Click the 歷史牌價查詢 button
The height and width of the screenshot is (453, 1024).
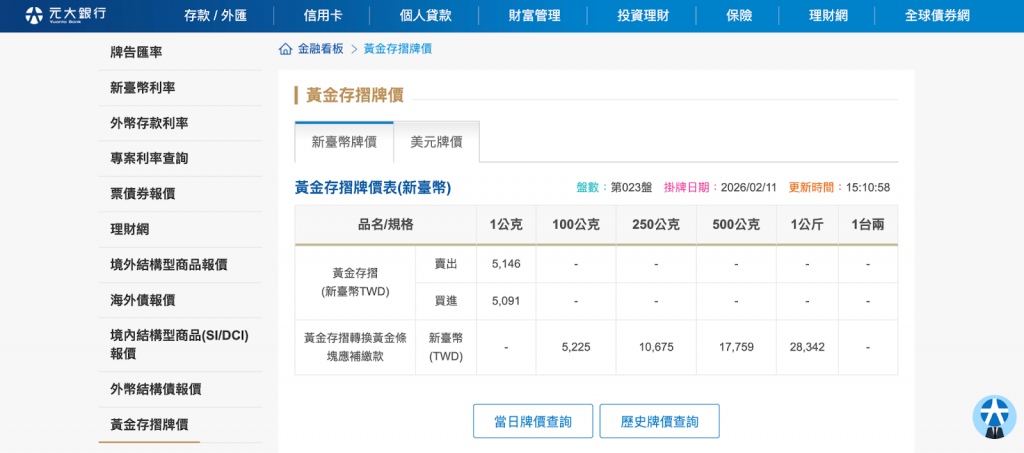pos(659,421)
